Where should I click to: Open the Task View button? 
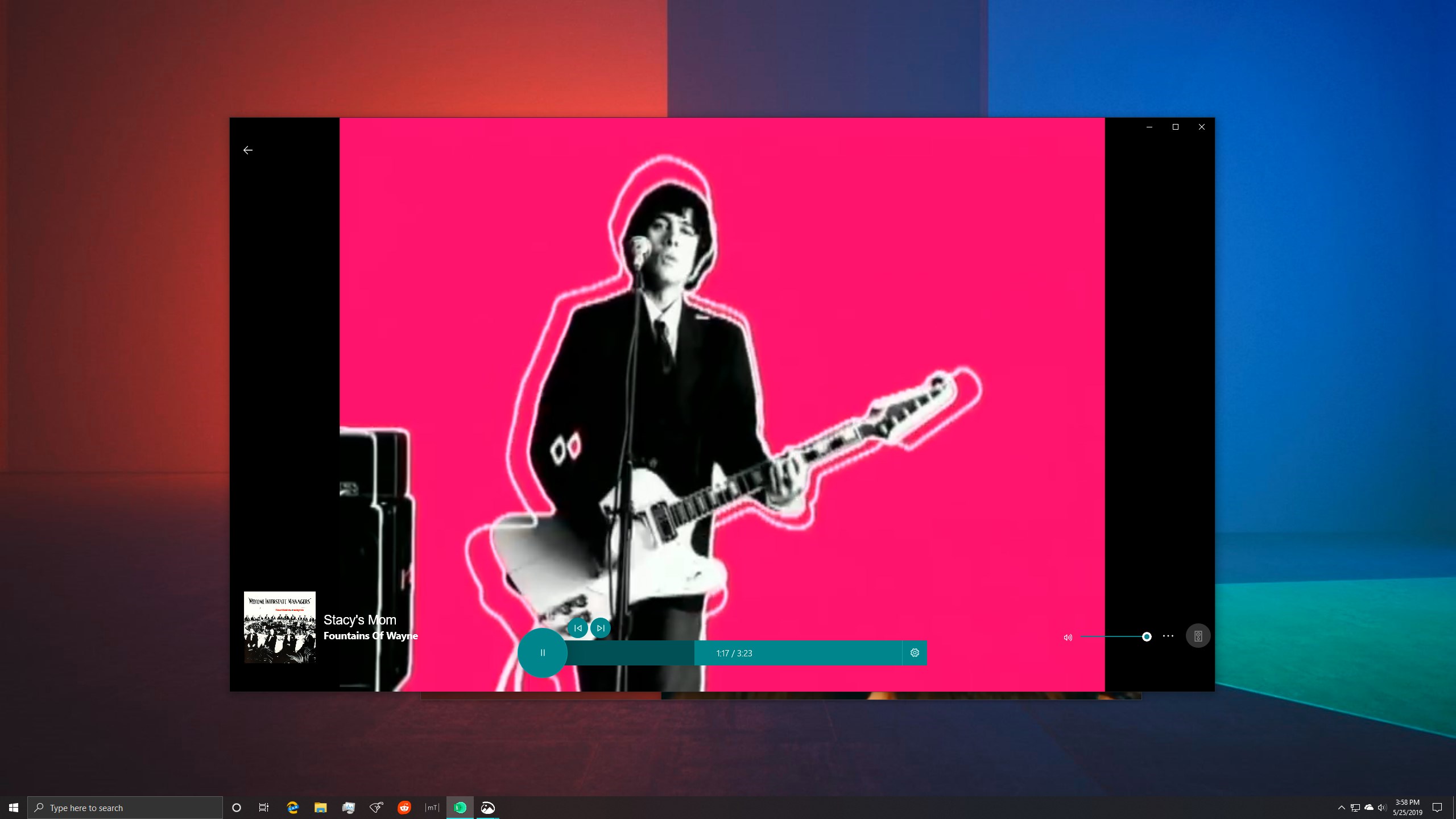tap(264, 808)
